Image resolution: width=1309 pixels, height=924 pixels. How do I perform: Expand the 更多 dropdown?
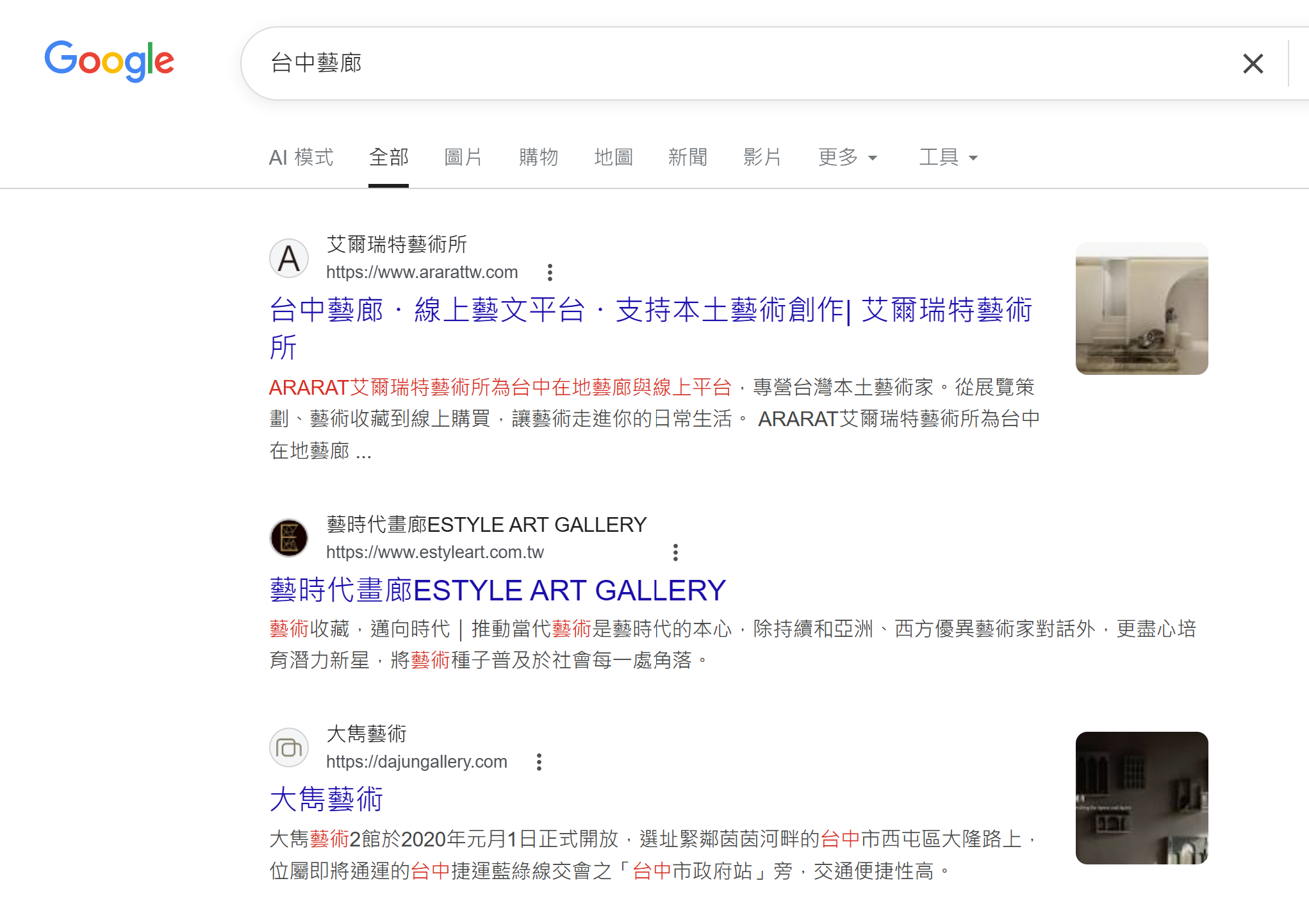click(847, 157)
